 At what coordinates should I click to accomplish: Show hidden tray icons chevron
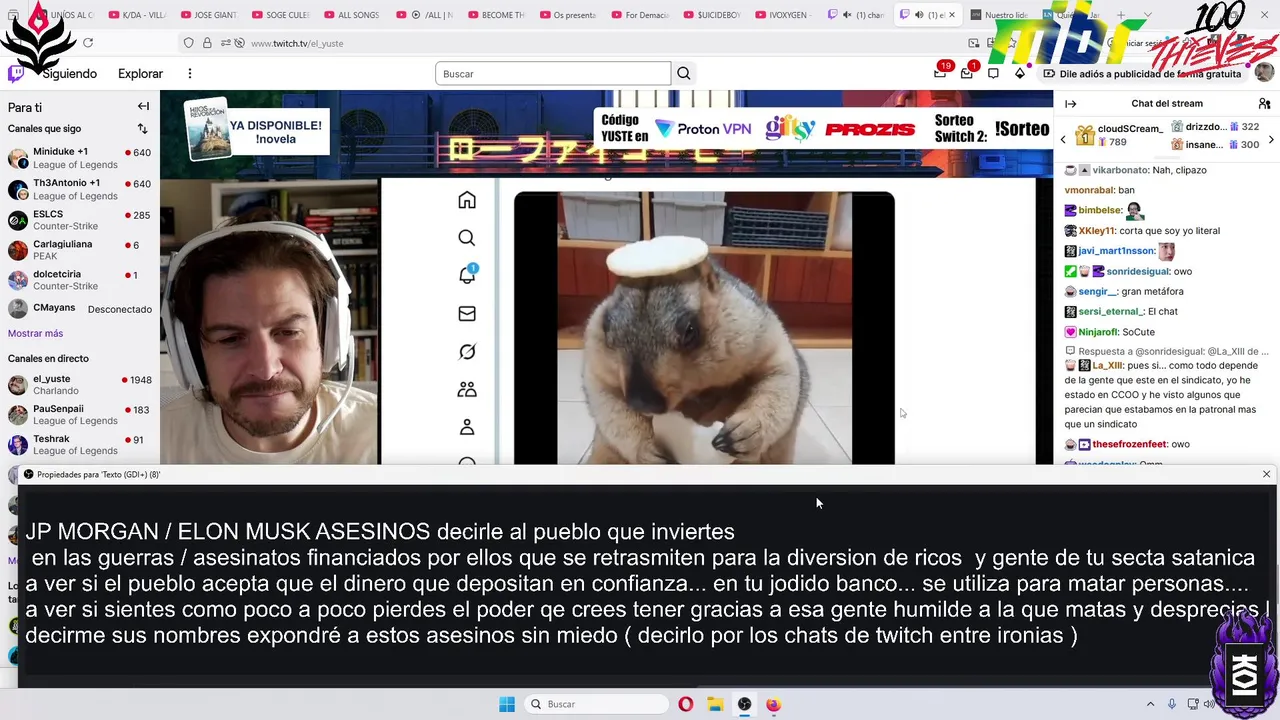[1150, 704]
